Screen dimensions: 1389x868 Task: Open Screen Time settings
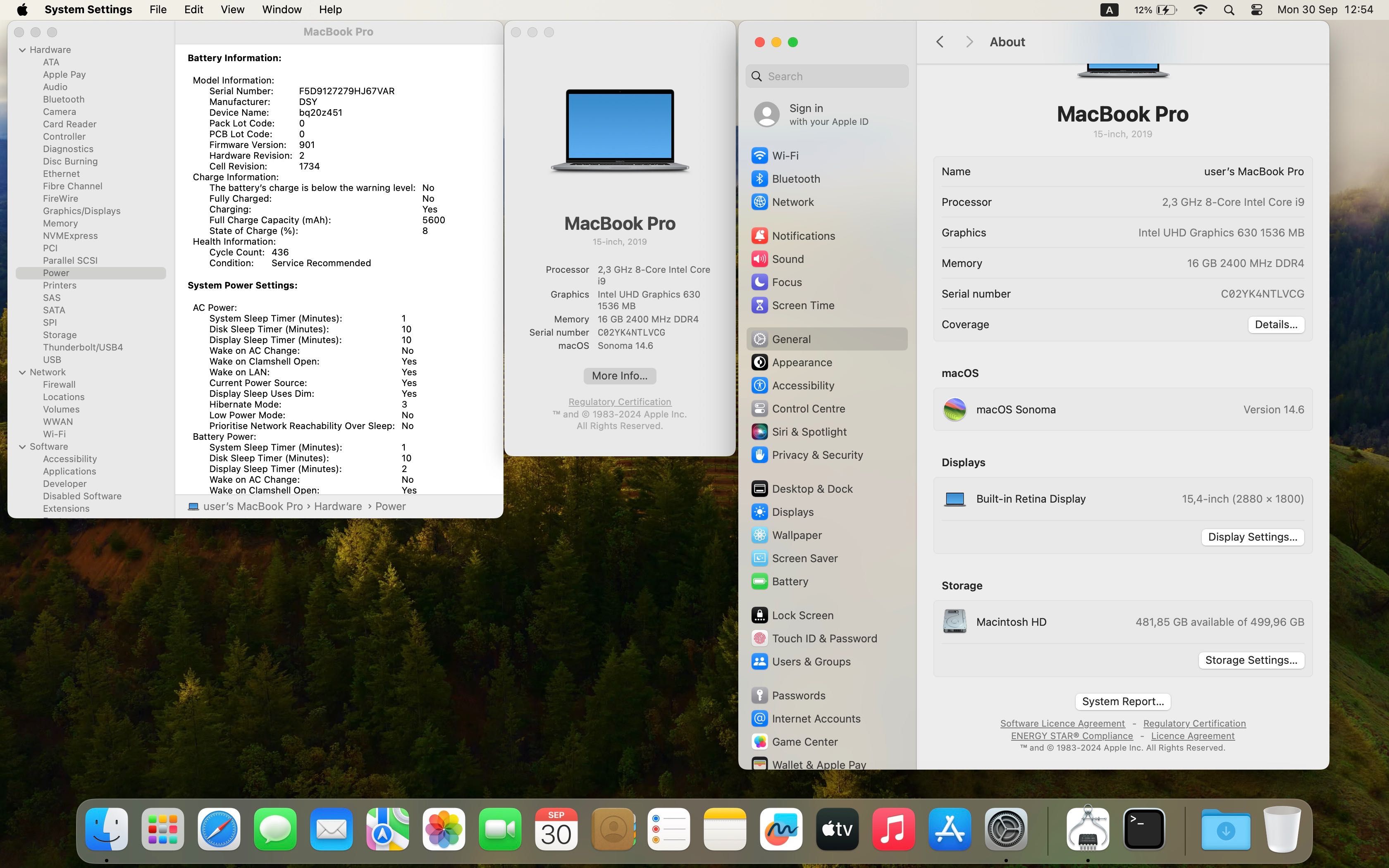pos(826,305)
